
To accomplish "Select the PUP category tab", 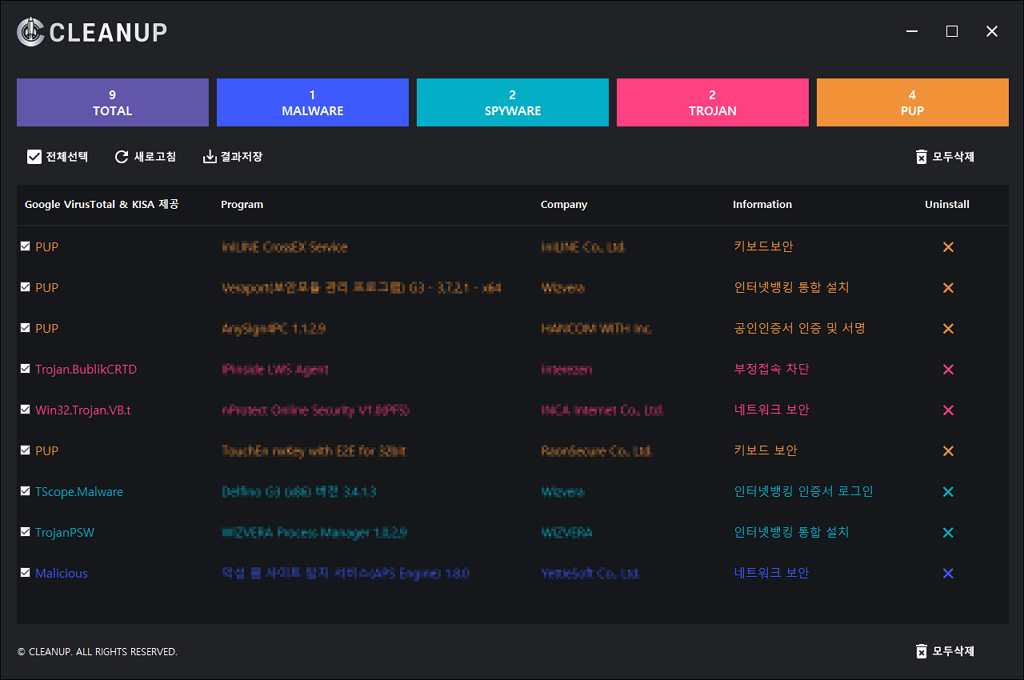I will pos(912,103).
